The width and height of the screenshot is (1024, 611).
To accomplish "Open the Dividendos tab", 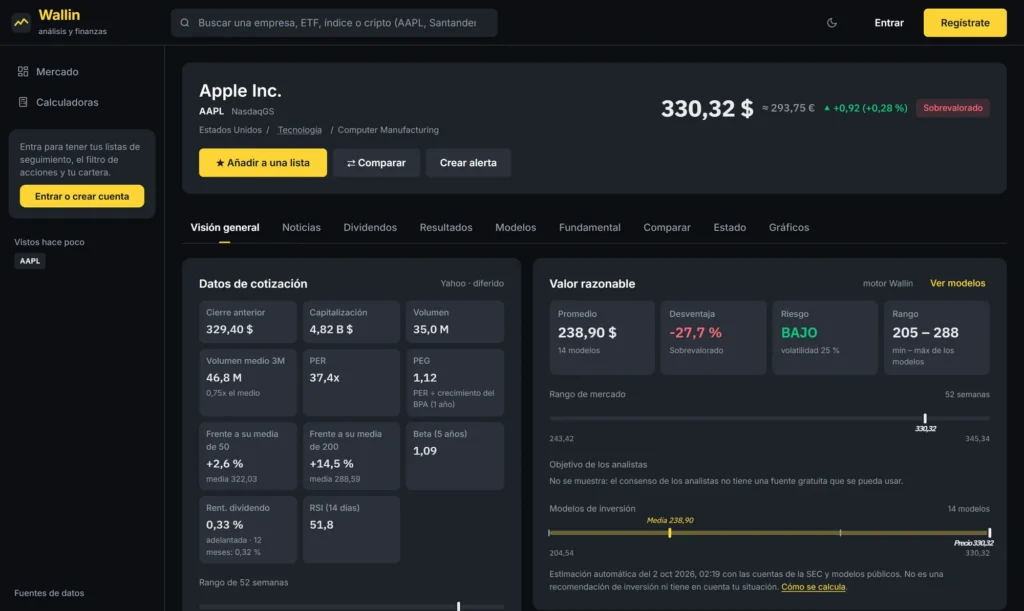I will (x=370, y=227).
